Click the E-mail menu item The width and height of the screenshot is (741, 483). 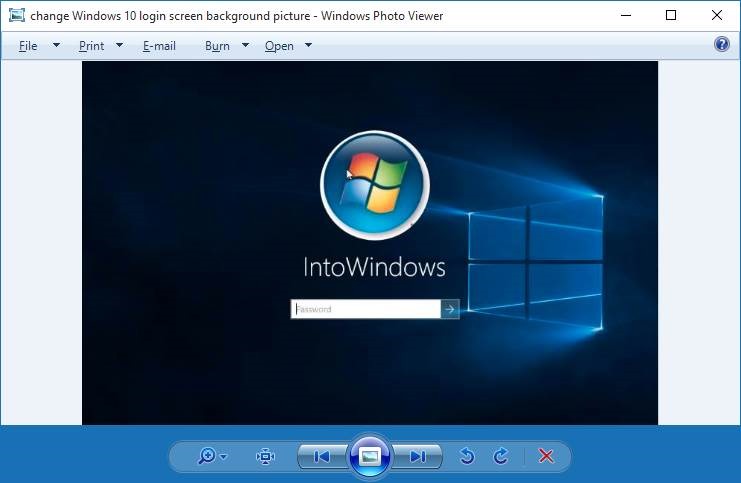click(x=159, y=46)
